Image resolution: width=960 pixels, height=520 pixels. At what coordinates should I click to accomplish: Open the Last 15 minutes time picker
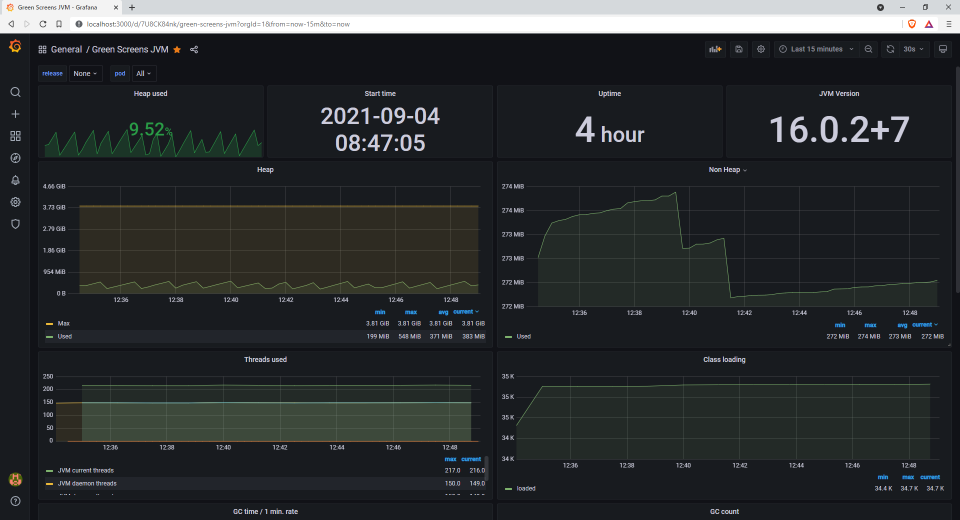pyautogui.click(x=816, y=49)
